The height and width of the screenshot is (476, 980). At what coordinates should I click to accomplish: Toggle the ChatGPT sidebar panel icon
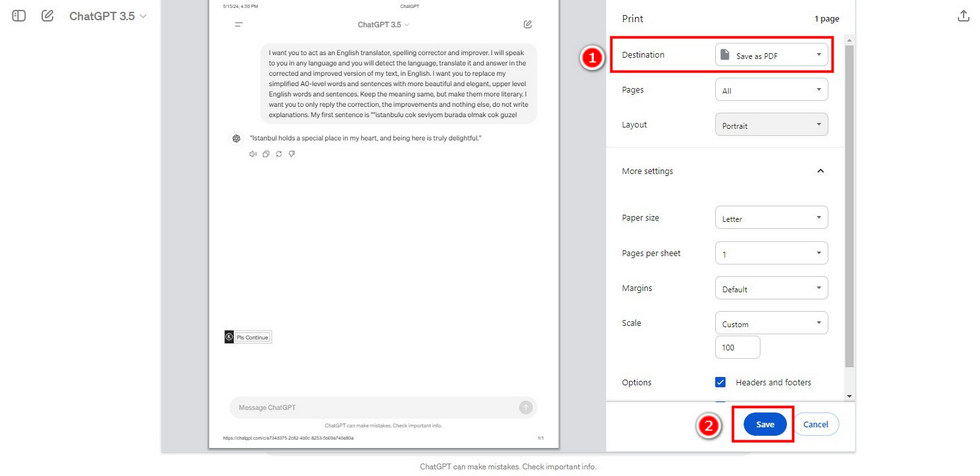click(x=19, y=16)
